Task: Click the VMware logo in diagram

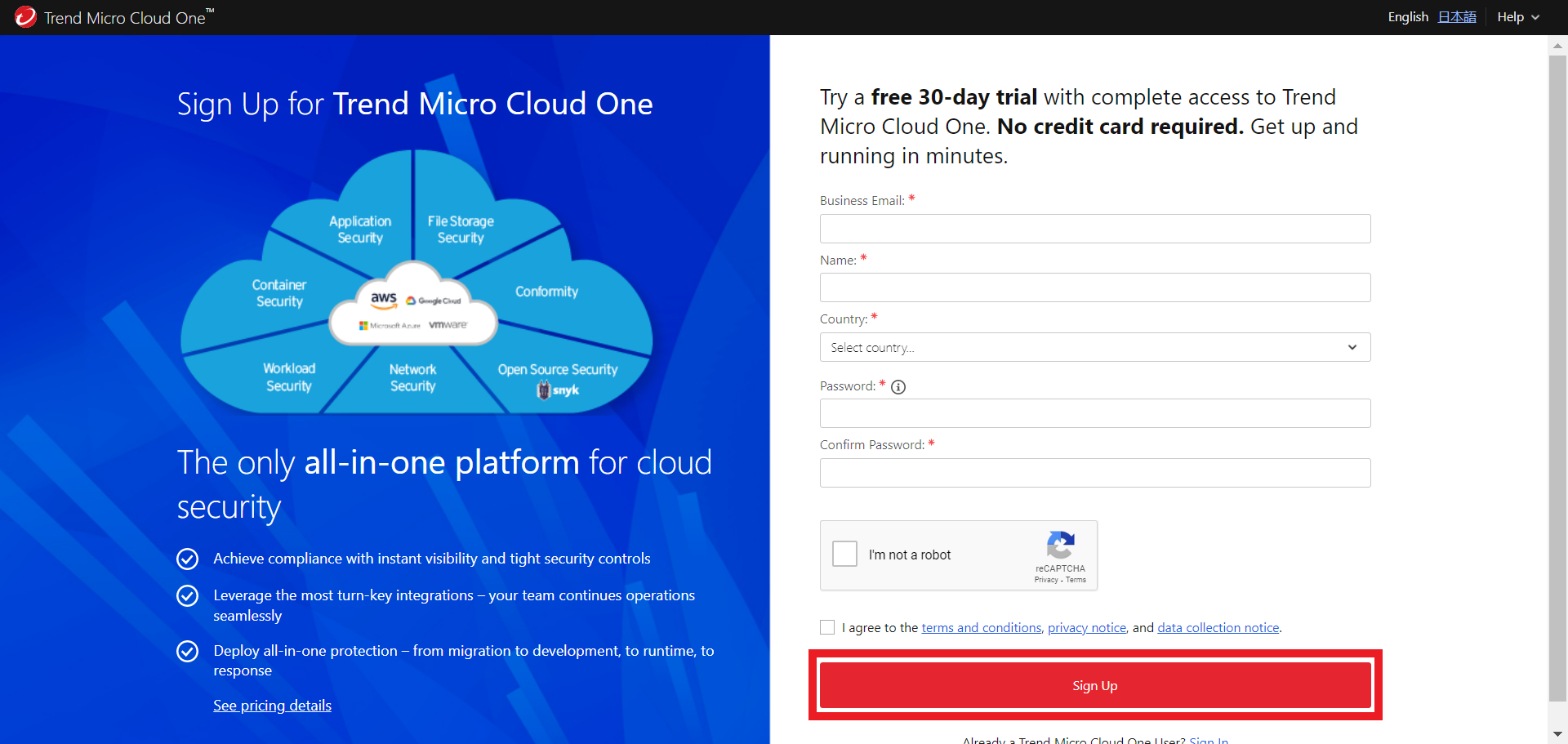Action: pyautogui.click(x=448, y=324)
